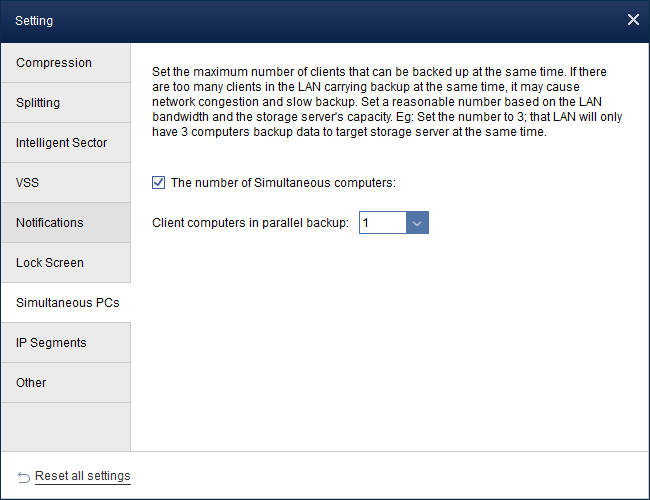The image size is (650, 500).
Task: Open the IP Segments tab
Action: point(65,343)
